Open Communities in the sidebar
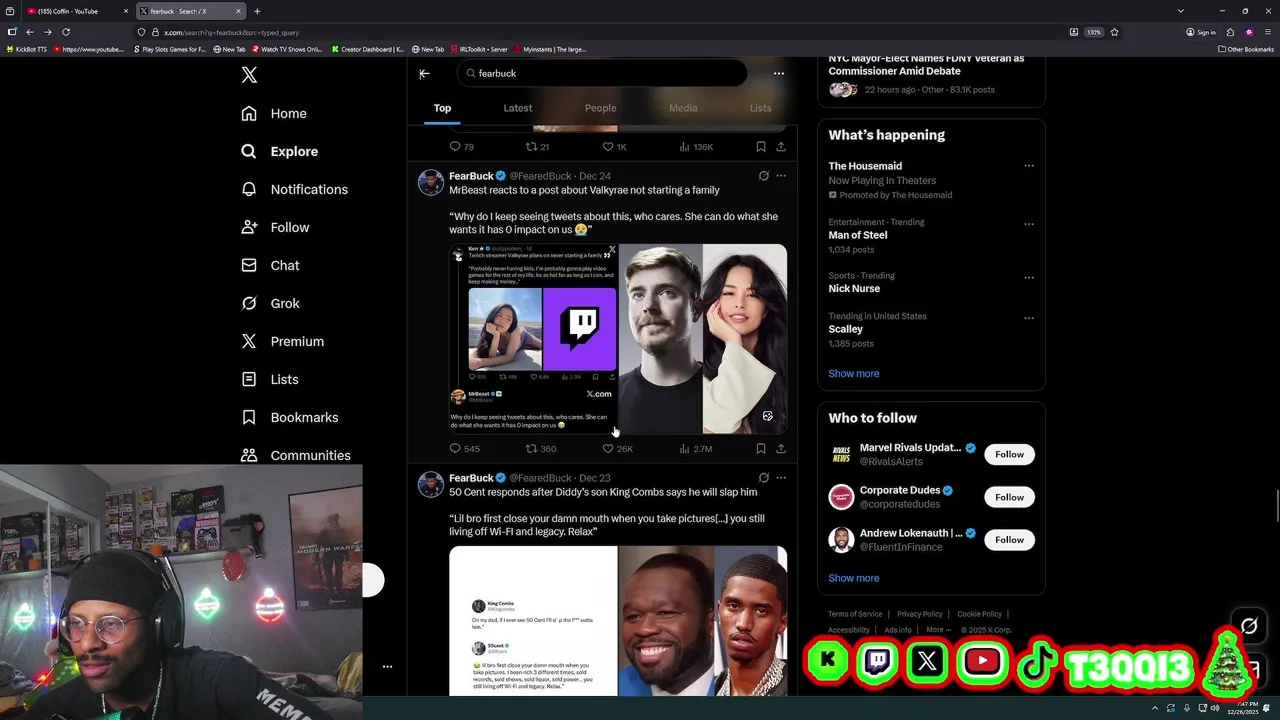 296,455
